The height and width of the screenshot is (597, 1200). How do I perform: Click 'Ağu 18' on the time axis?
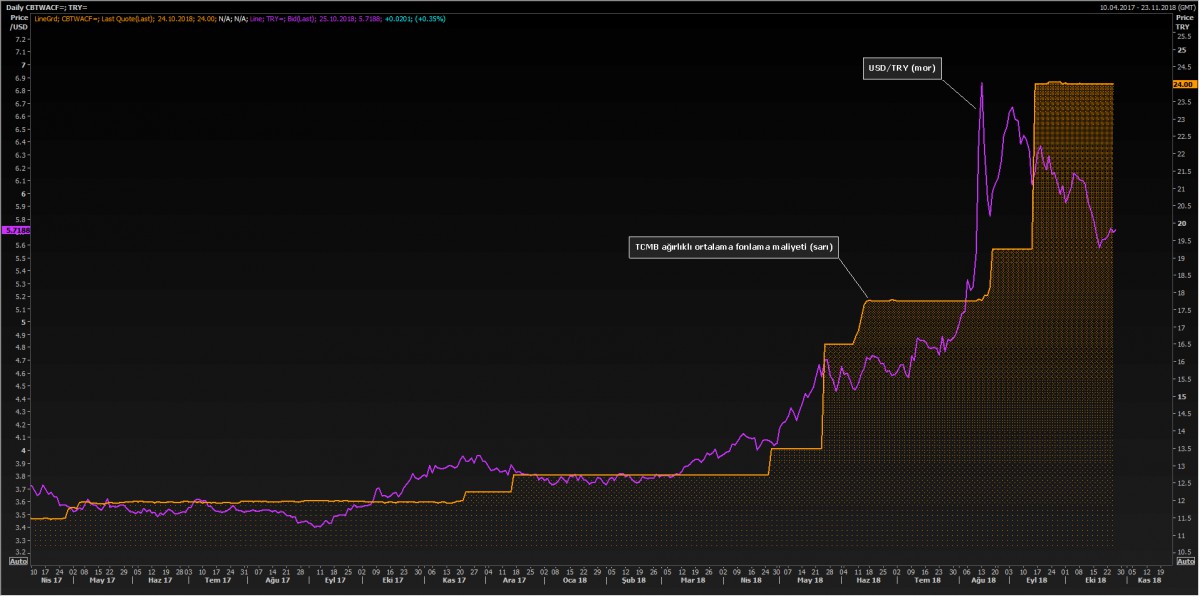(x=981, y=580)
